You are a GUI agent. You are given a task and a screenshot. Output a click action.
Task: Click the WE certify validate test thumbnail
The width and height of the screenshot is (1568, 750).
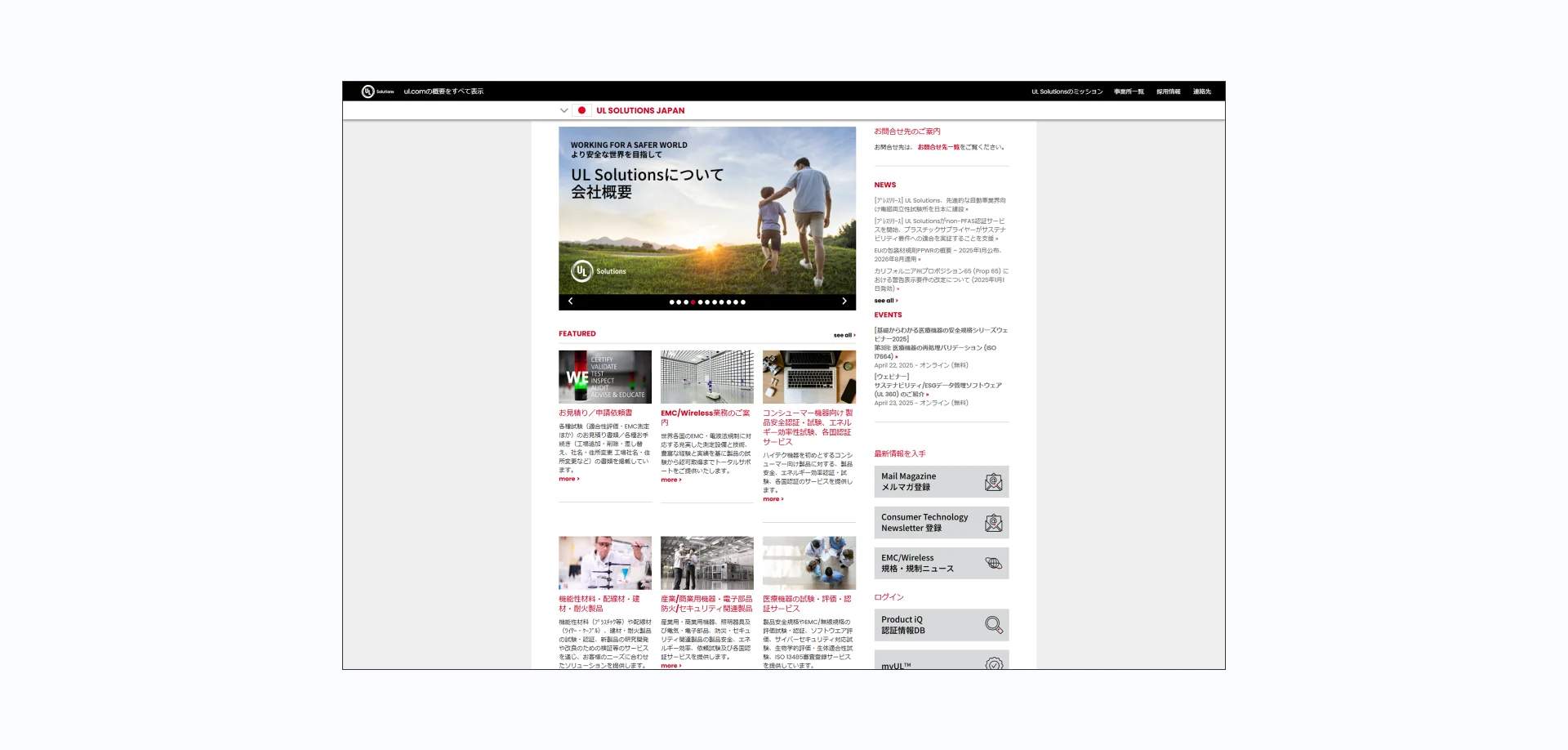pyautogui.click(x=605, y=377)
